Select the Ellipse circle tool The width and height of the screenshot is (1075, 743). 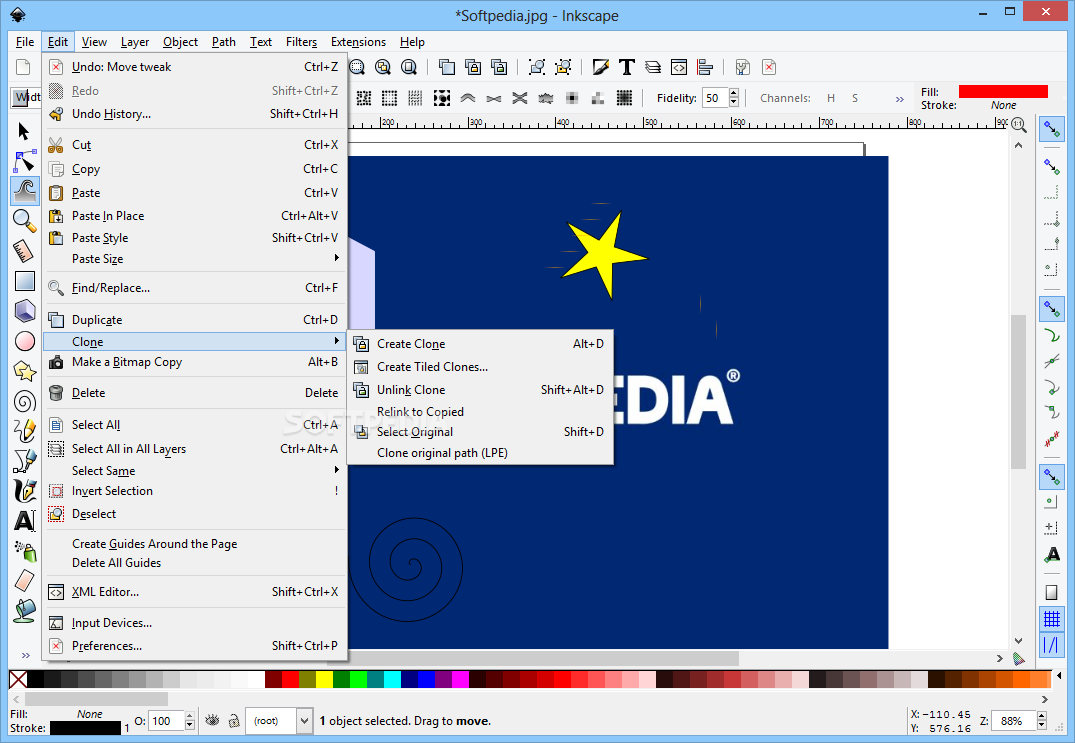(x=24, y=341)
